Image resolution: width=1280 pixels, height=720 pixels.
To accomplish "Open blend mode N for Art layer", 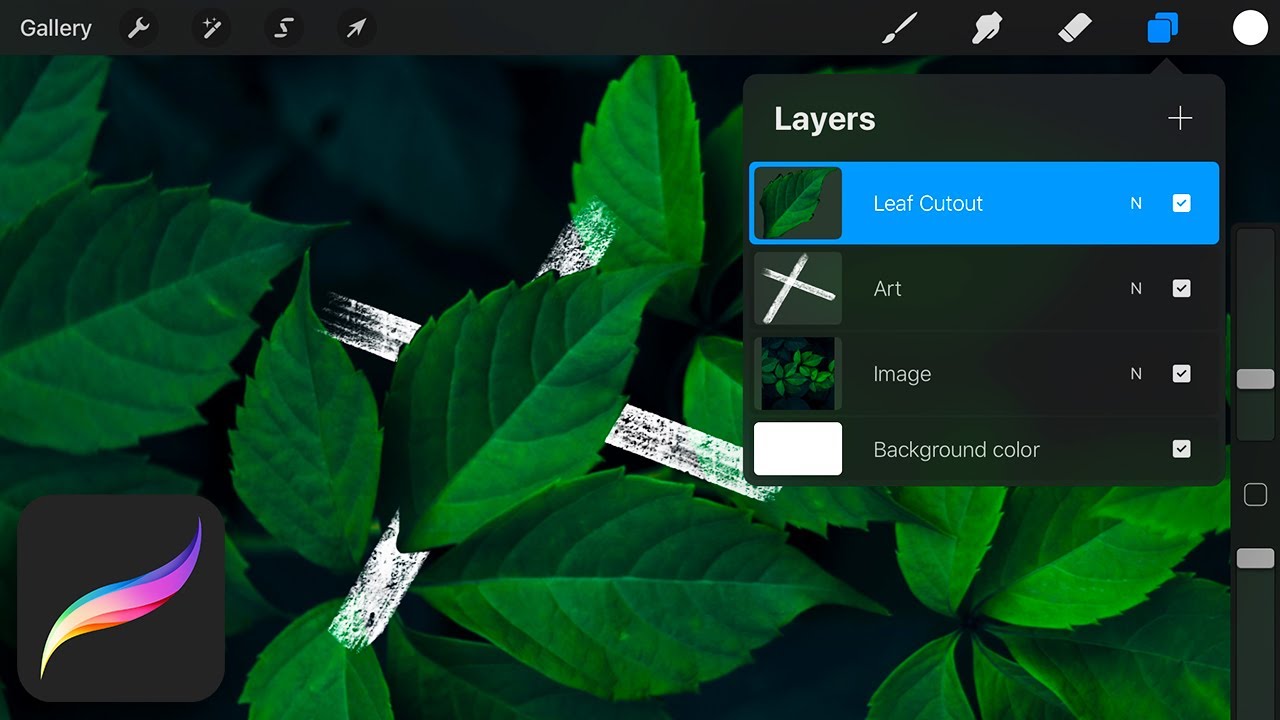I will (x=1136, y=288).
